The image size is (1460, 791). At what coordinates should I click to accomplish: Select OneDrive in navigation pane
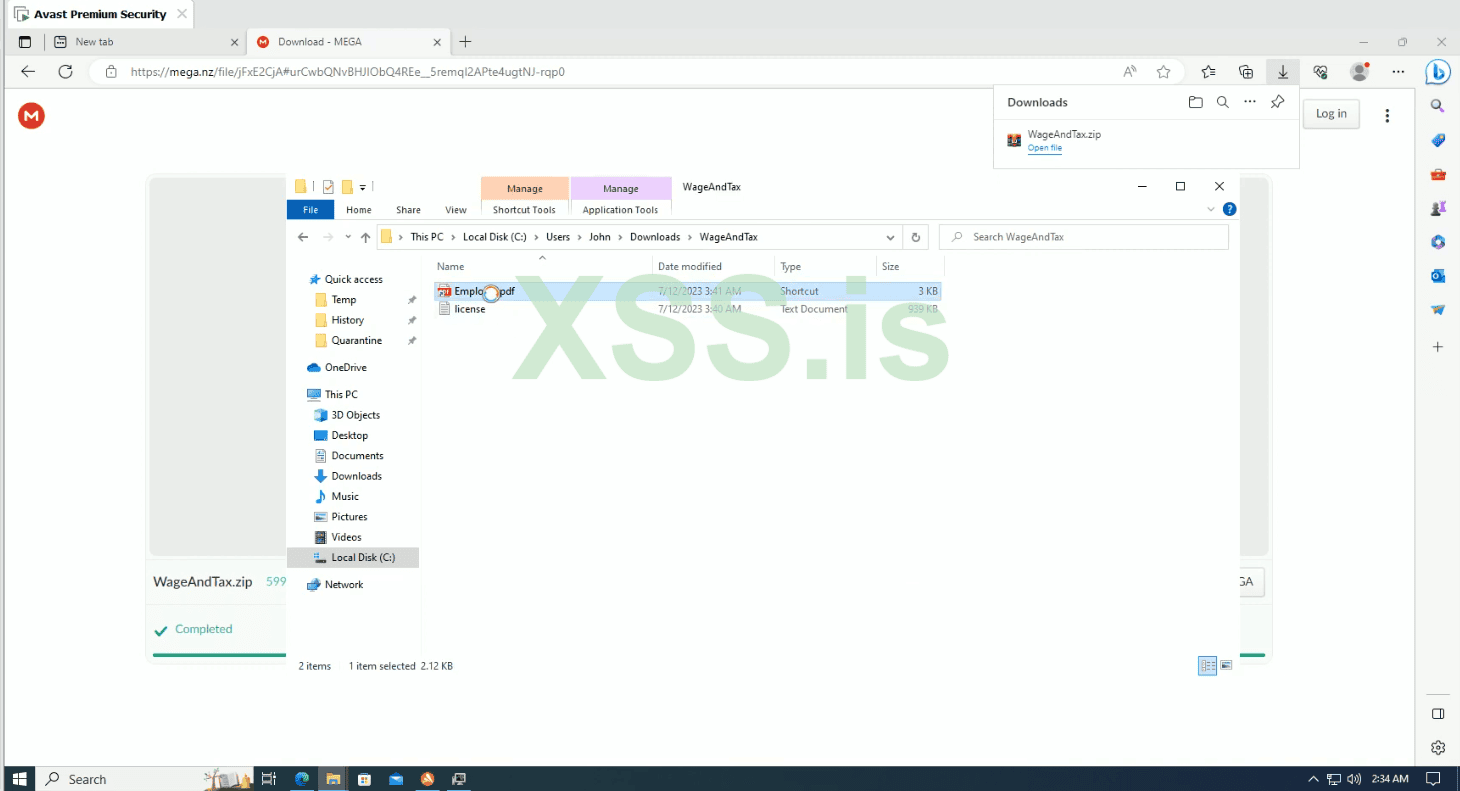(x=345, y=367)
